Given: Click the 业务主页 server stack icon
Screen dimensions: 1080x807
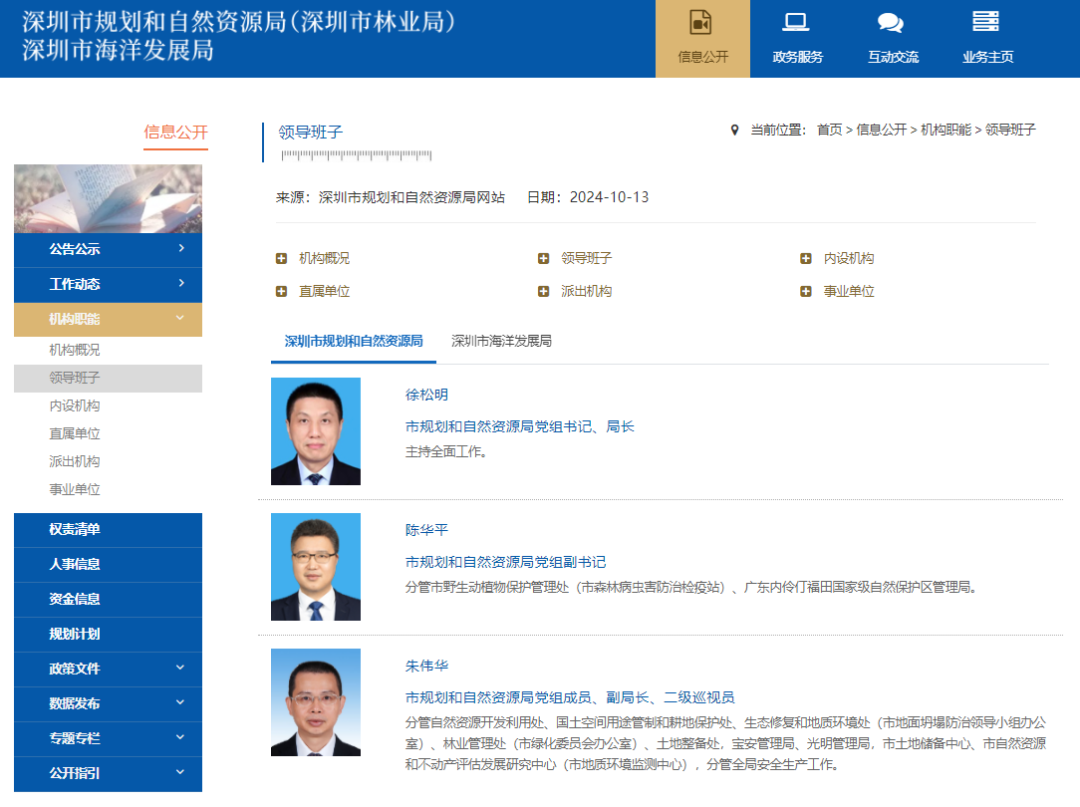Looking at the screenshot, I should coord(986,22).
